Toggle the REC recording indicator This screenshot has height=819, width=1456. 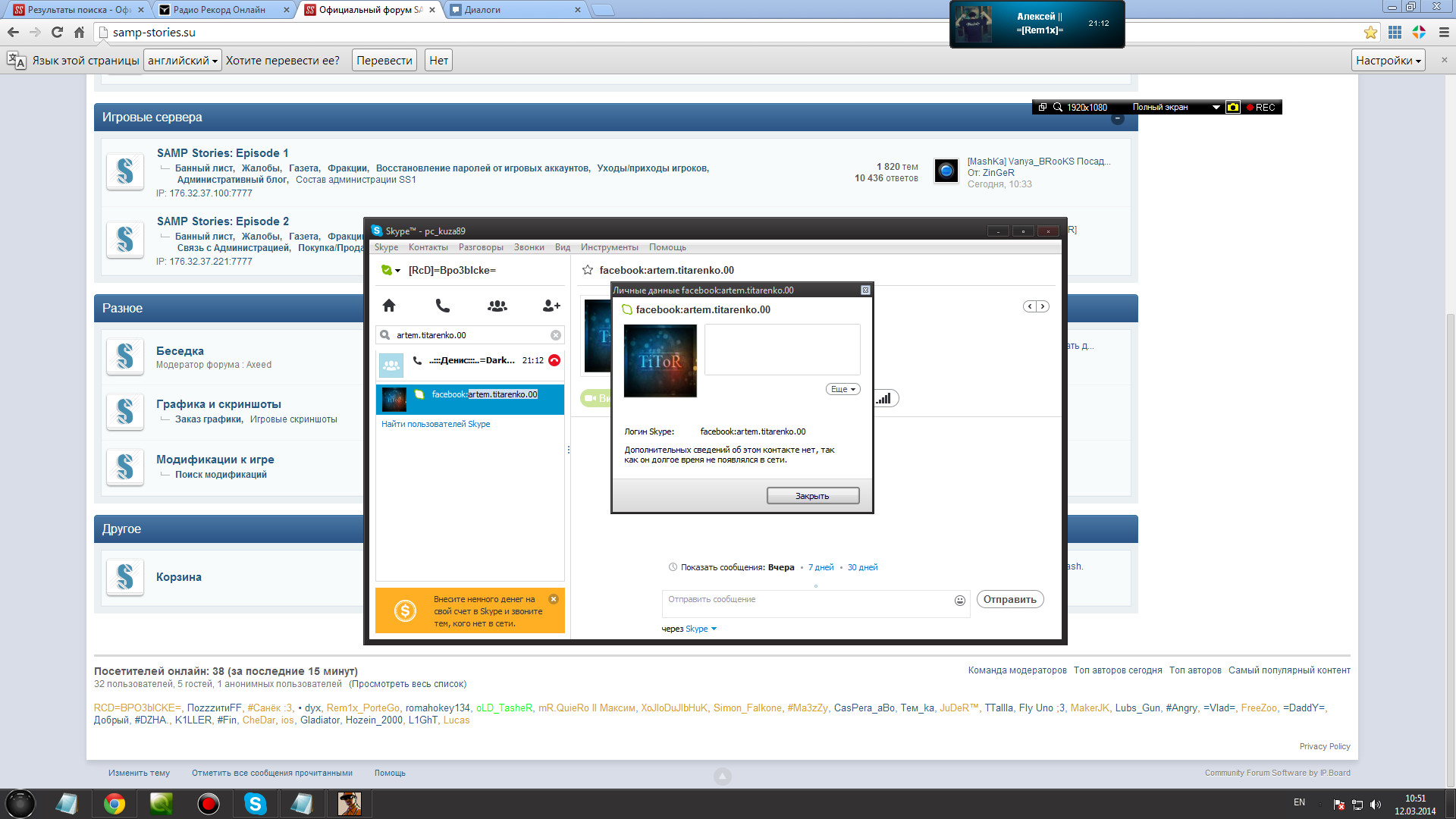1260,107
